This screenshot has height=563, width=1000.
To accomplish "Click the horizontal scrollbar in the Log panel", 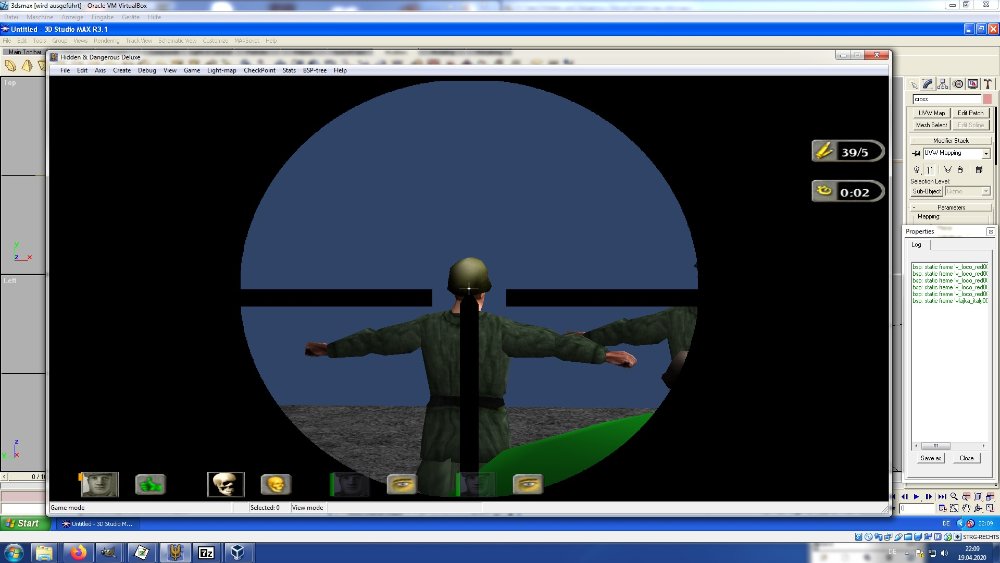I will coord(950,446).
